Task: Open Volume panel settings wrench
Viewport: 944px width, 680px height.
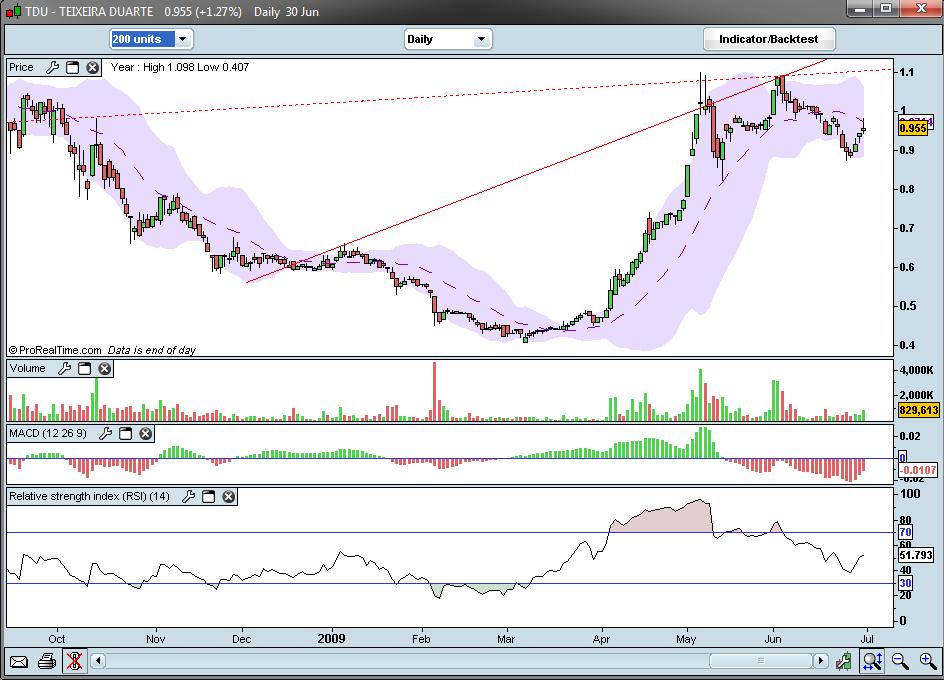Action: coord(64,369)
